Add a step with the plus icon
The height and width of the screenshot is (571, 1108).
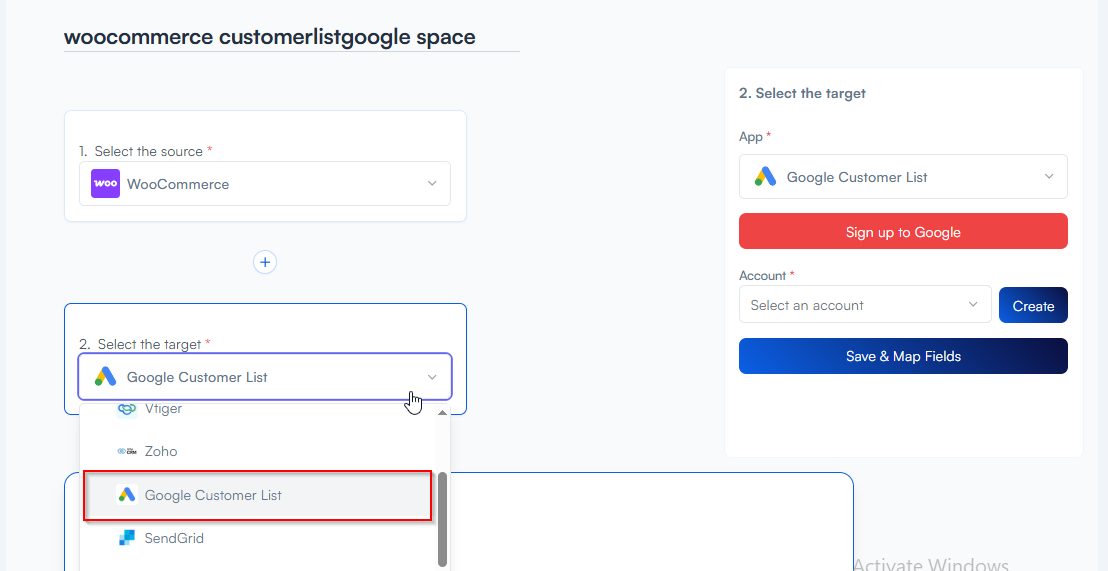(265, 262)
